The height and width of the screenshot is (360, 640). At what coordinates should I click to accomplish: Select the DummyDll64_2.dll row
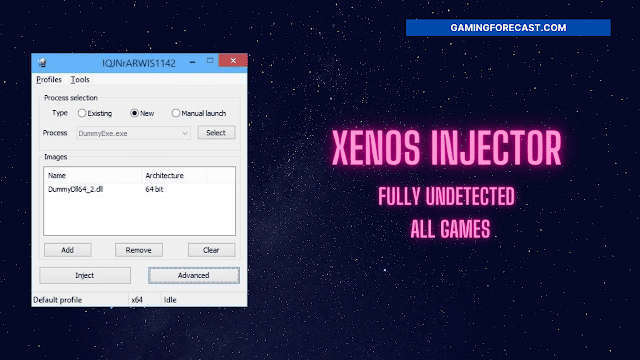click(x=139, y=189)
